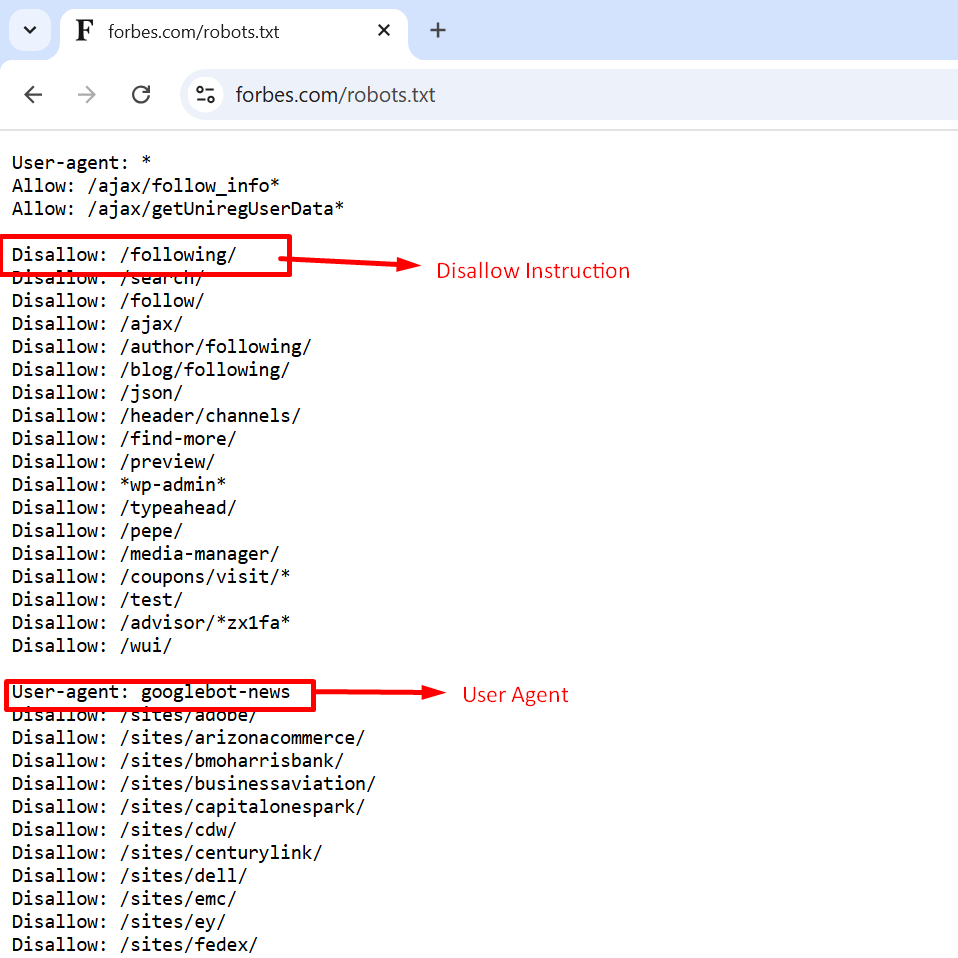Click 'Disallow: /preview/' line
Screen dimensions: 958x958
(x=113, y=462)
